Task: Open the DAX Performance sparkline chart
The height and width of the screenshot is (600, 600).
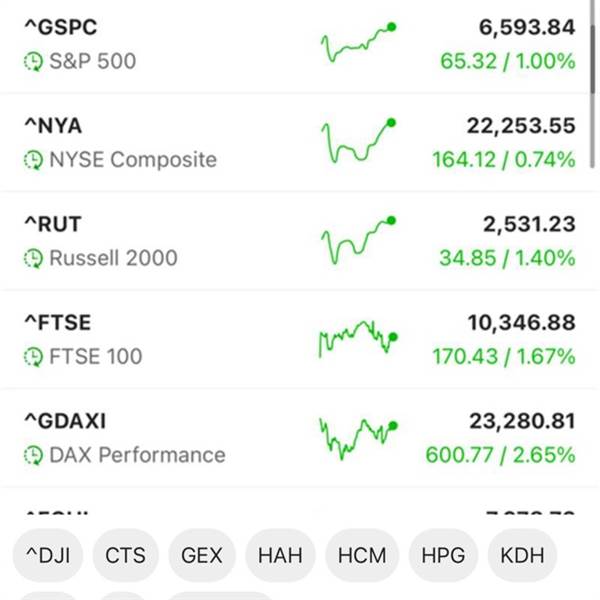Action: 358,437
